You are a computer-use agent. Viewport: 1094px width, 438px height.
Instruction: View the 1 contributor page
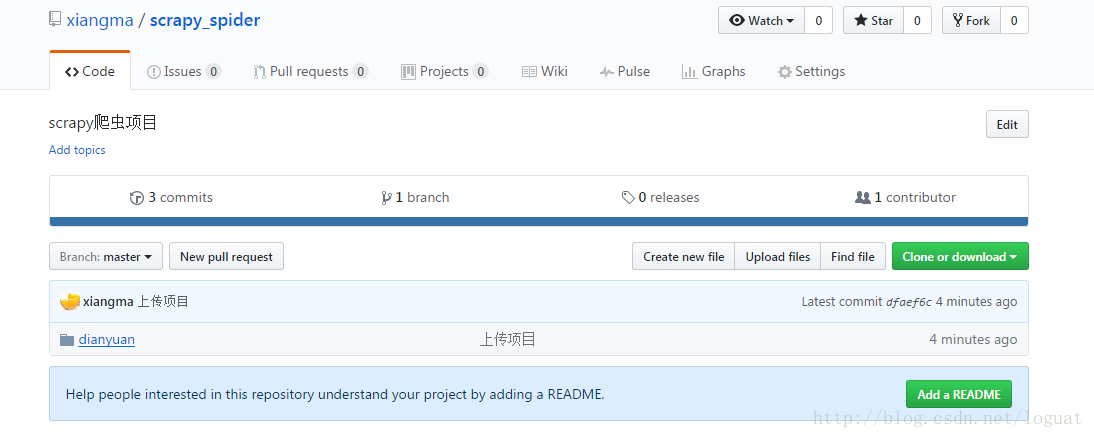905,197
